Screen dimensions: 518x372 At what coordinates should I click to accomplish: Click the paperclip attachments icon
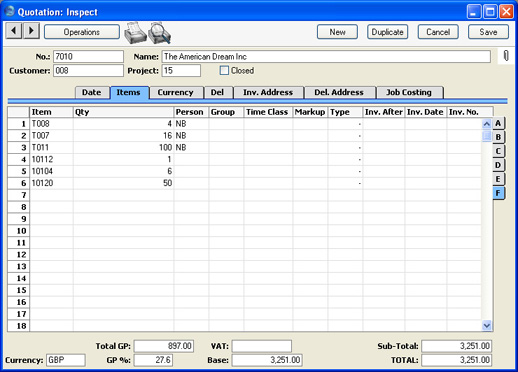[x=506, y=56]
